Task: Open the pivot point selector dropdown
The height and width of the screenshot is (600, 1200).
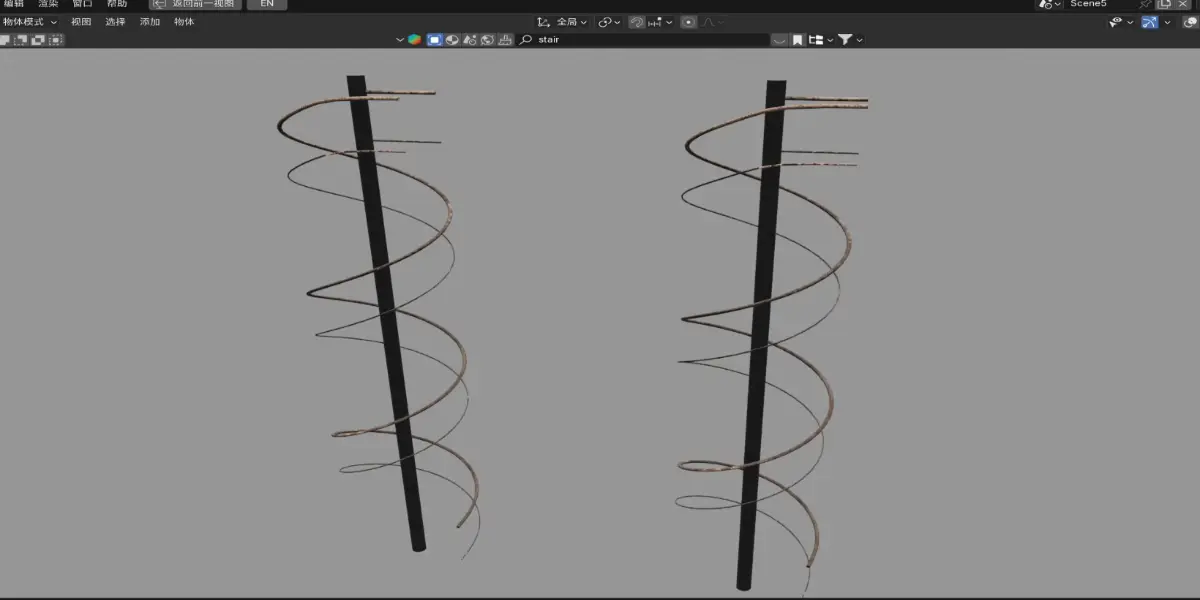Action: 609,22
